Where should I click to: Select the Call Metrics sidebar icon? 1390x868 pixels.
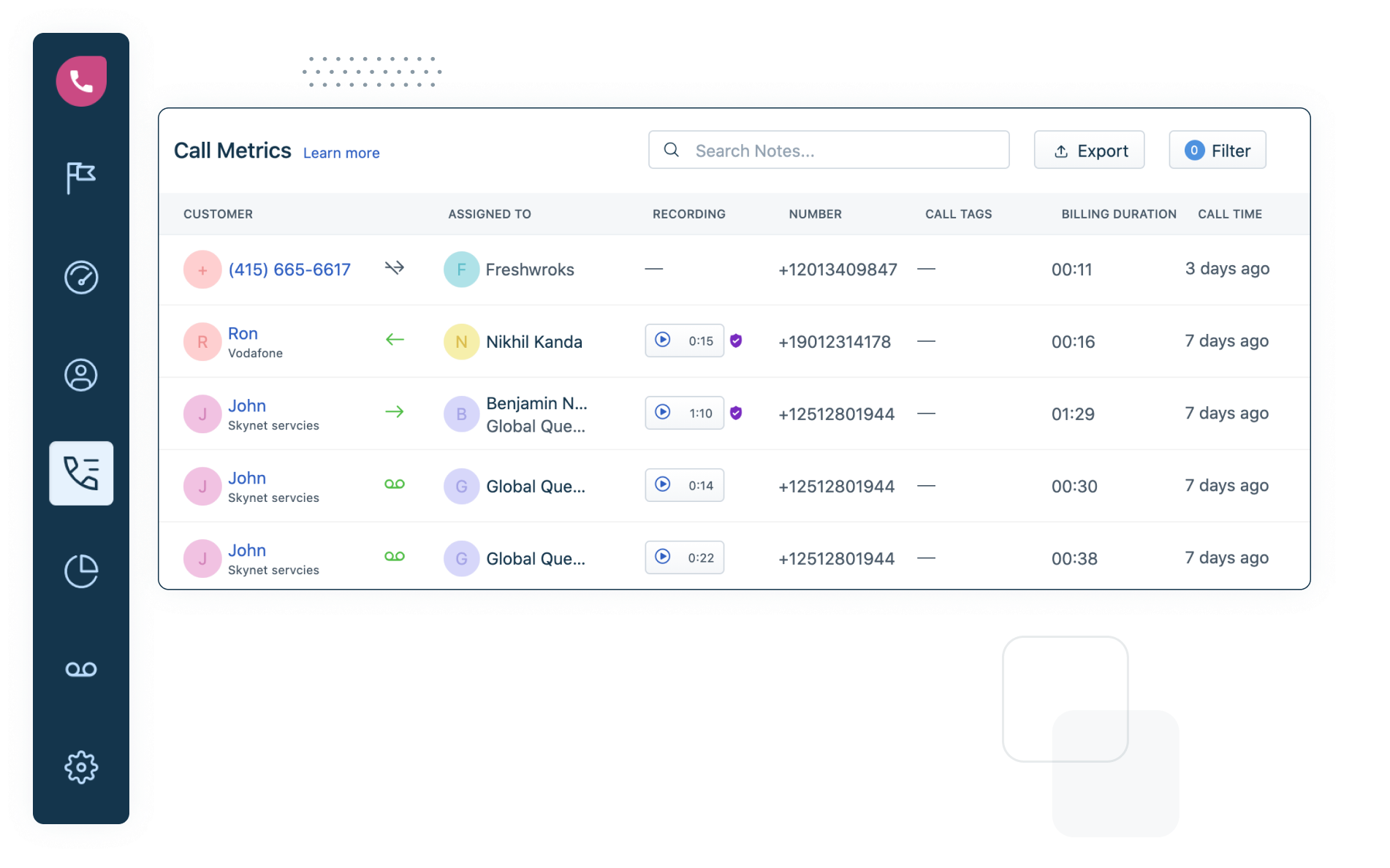[80, 473]
